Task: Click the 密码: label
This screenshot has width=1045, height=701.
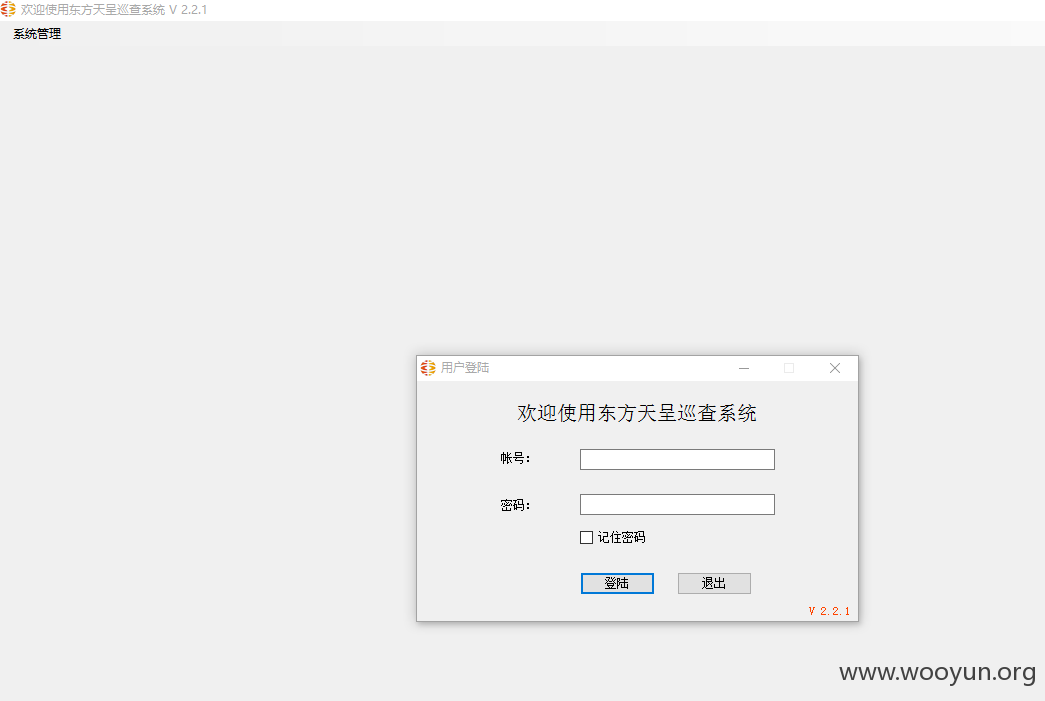Action: tap(515, 505)
